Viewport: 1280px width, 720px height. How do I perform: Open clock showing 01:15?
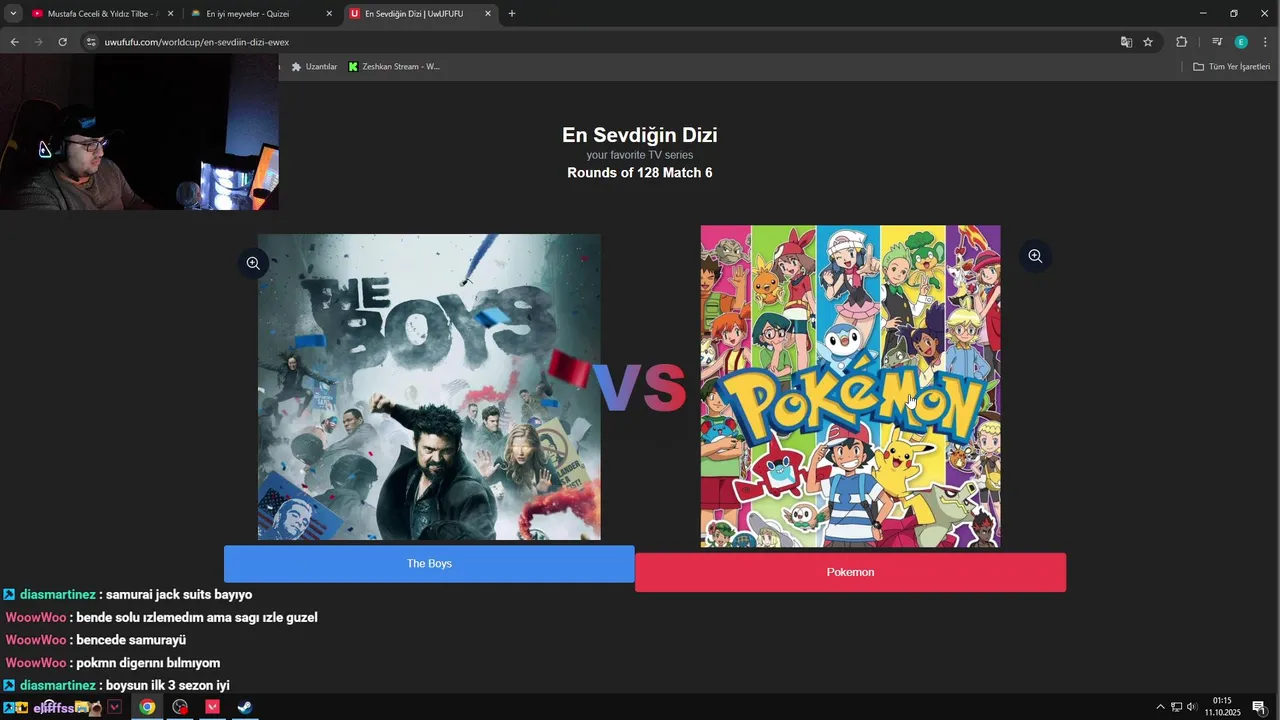(1222, 707)
